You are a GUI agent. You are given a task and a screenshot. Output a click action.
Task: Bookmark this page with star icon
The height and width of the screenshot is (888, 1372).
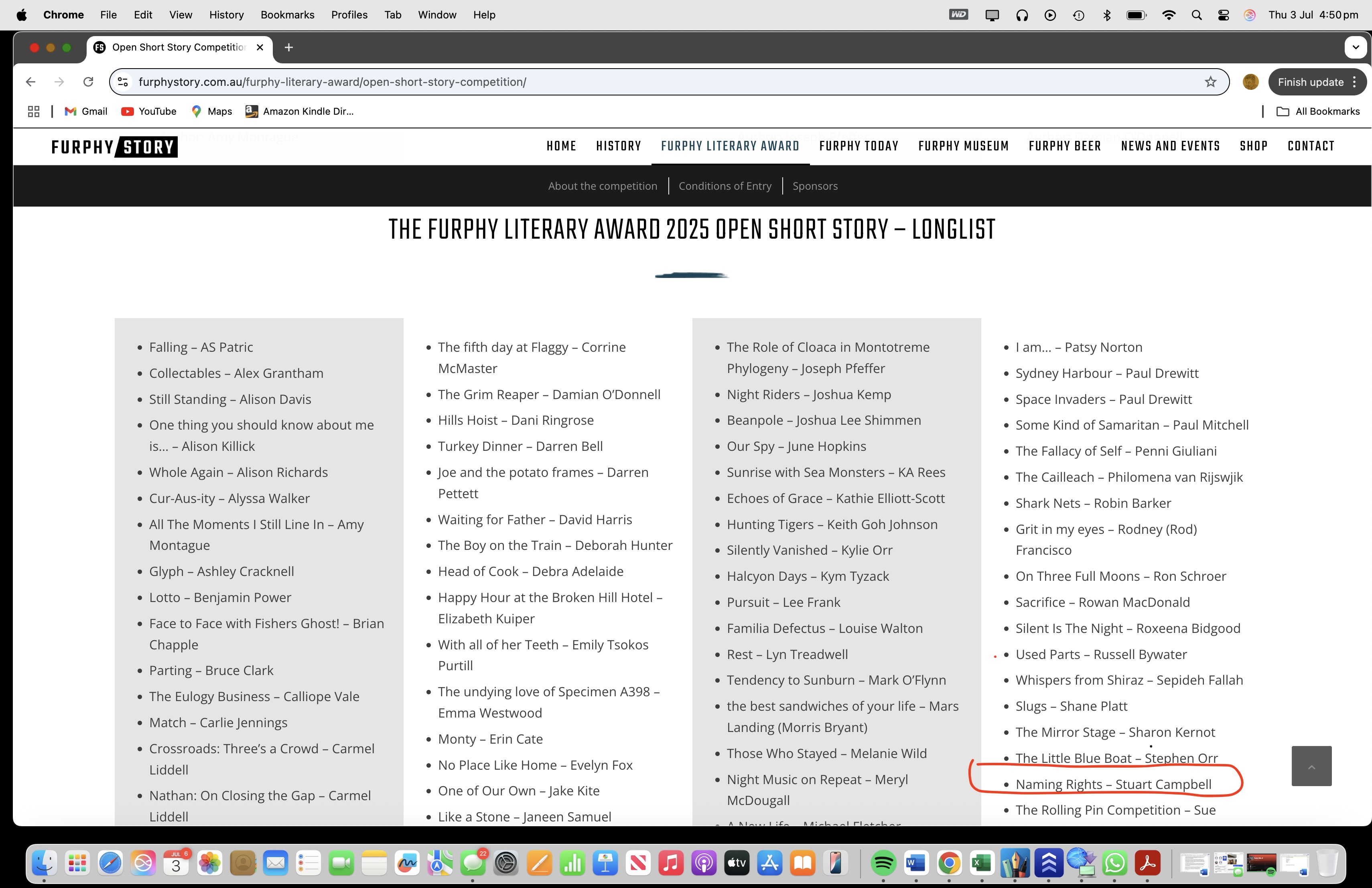coord(1210,82)
